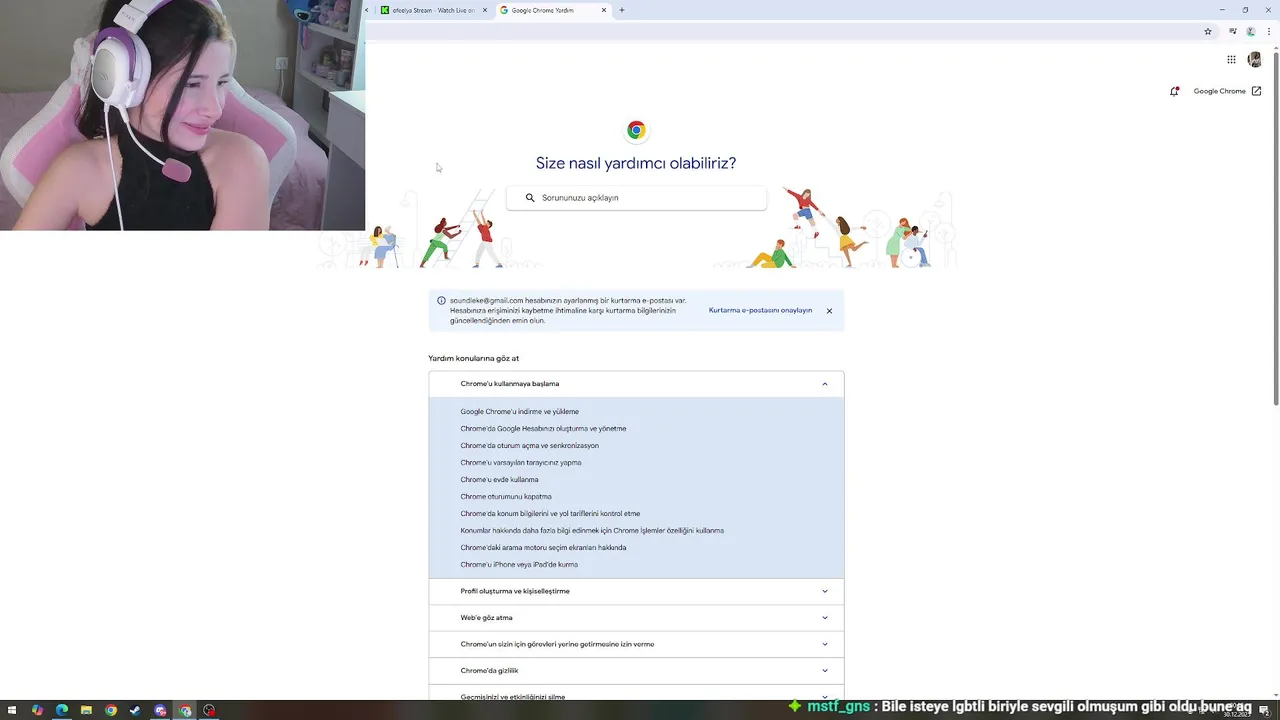Open the Google apps grid
The height and width of the screenshot is (720, 1280).
(1231, 60)
